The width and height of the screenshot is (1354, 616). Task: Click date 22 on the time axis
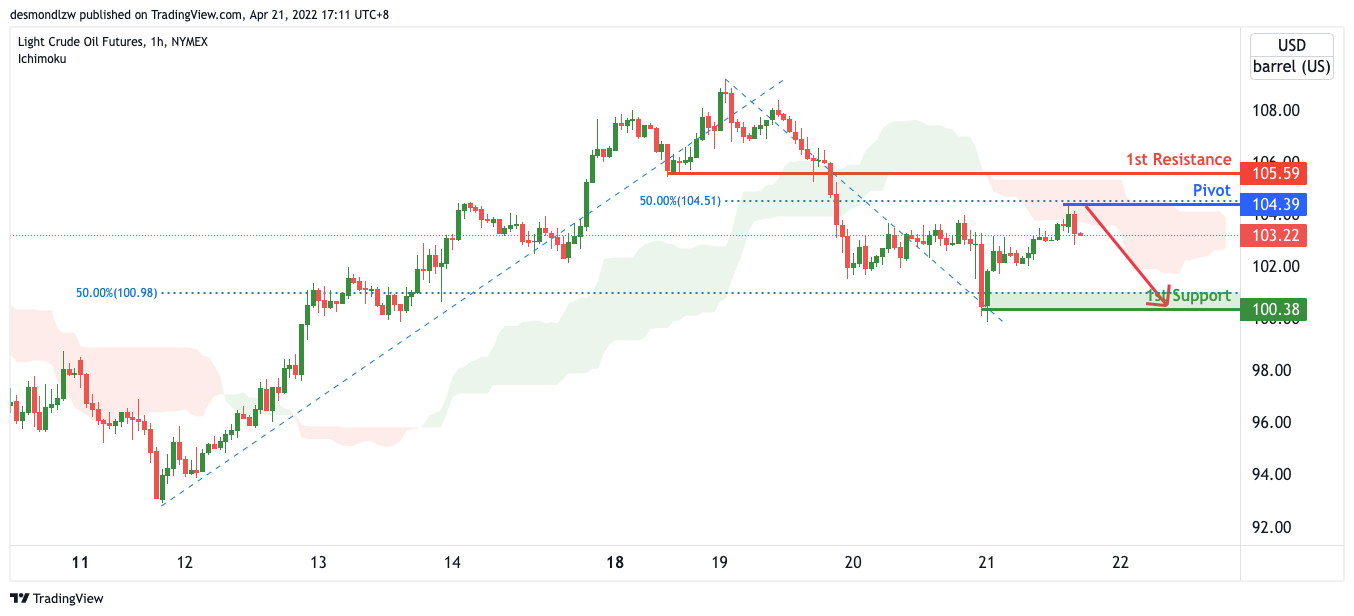[x=1120, y=562]
